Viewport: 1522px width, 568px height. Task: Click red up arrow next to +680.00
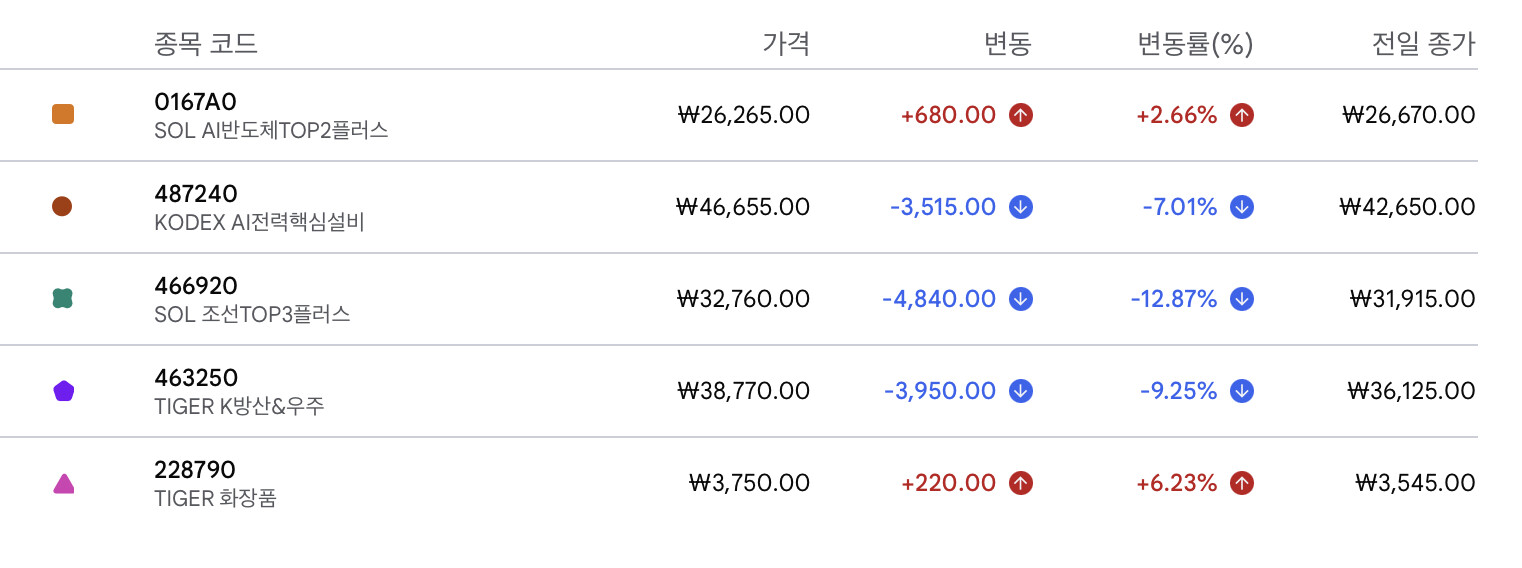coord(1020,115)
